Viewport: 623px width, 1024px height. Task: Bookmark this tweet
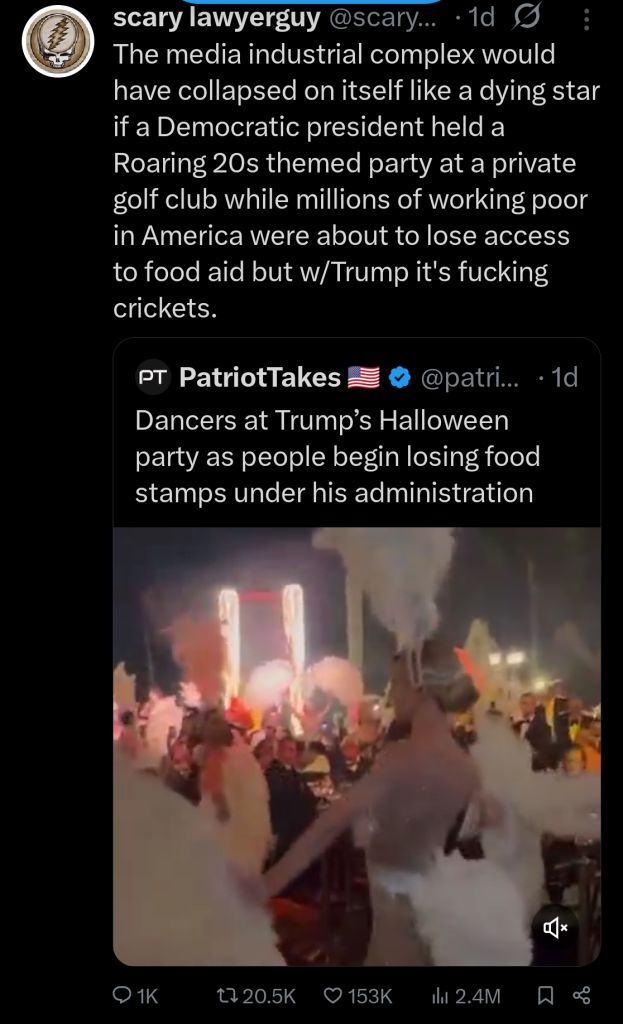[545, 995]
